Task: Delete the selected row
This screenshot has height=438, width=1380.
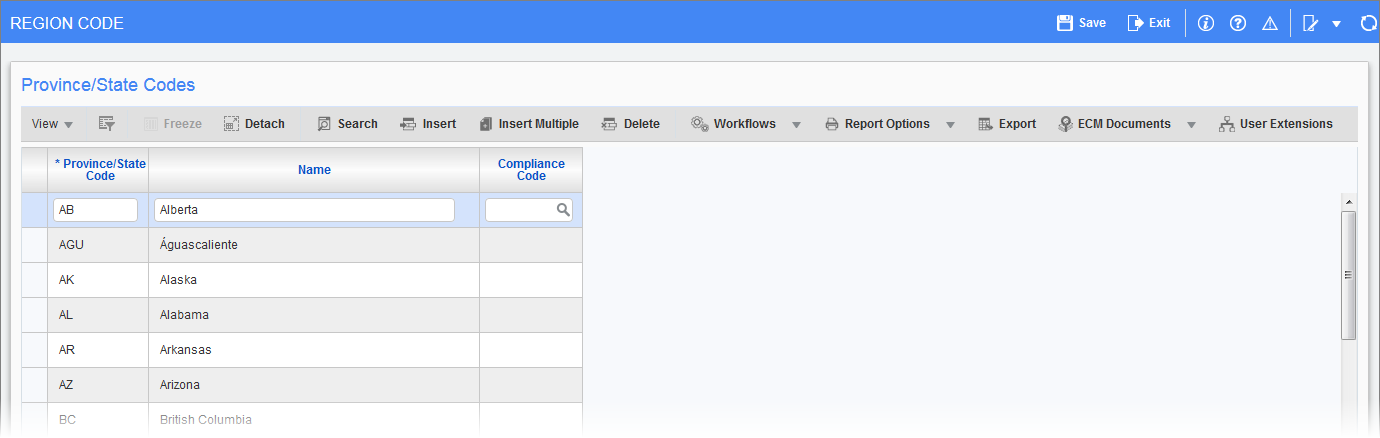Action: coord(631,124)
